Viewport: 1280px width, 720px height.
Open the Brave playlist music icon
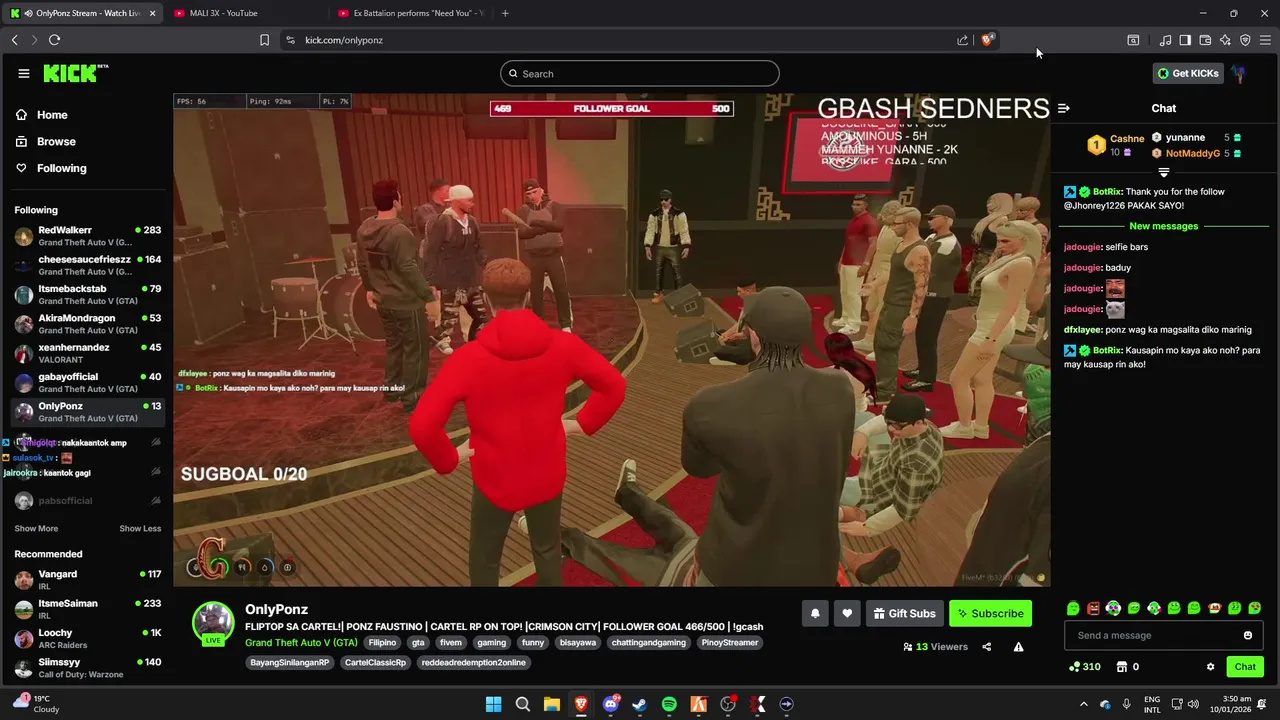[1165, 40]
